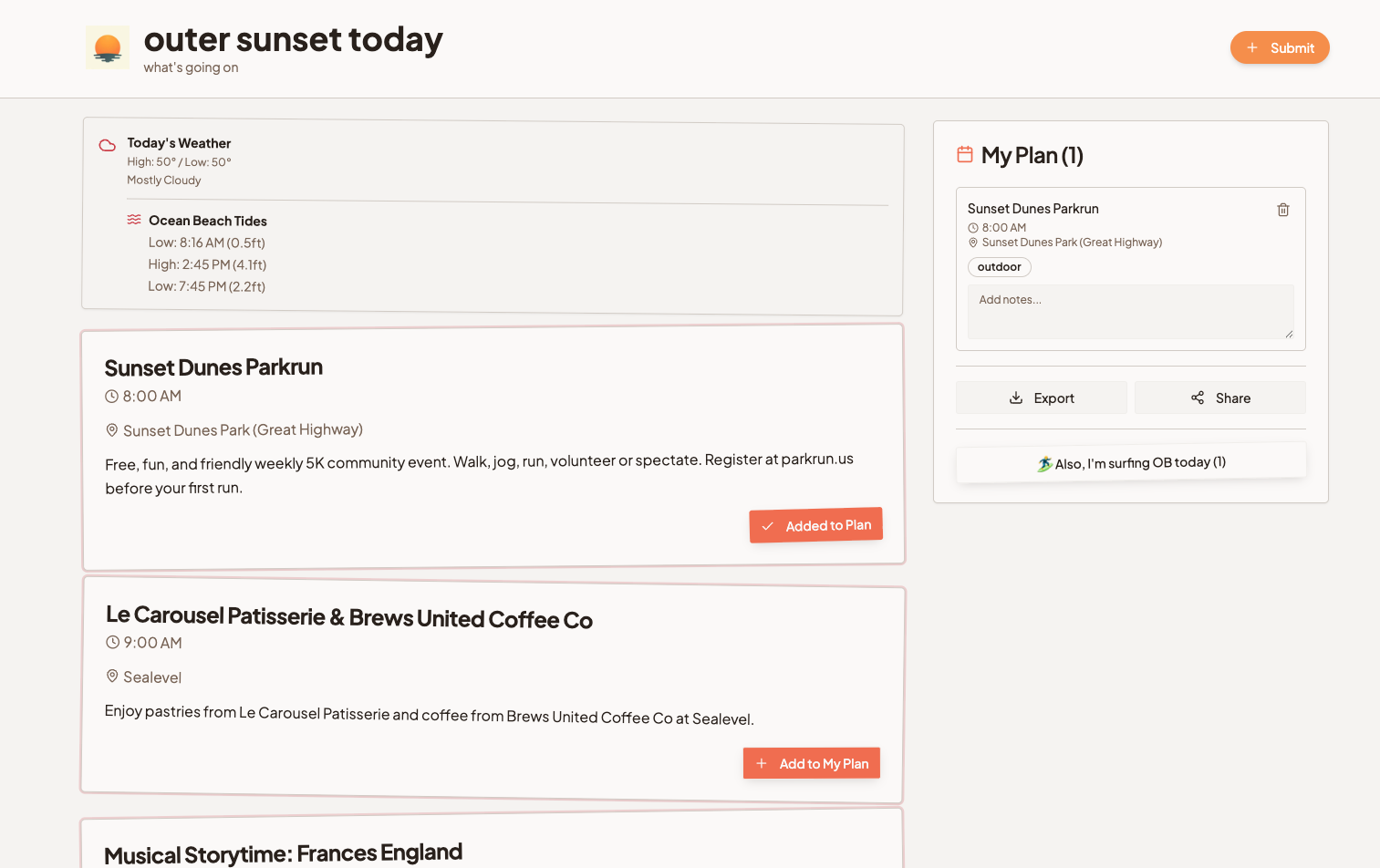
Task: Open the Musical Storytime: Frances England event
Action: [x=284, y=853]
